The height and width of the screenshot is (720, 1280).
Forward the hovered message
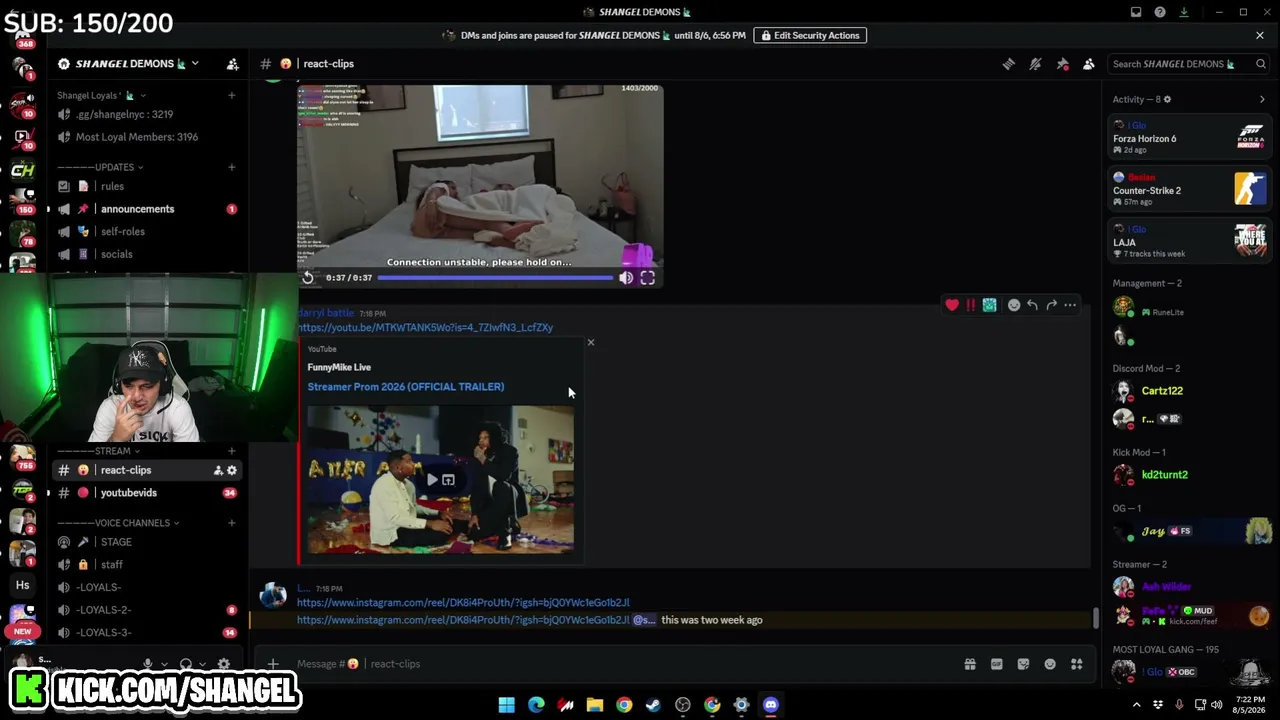coord(1051,305)
